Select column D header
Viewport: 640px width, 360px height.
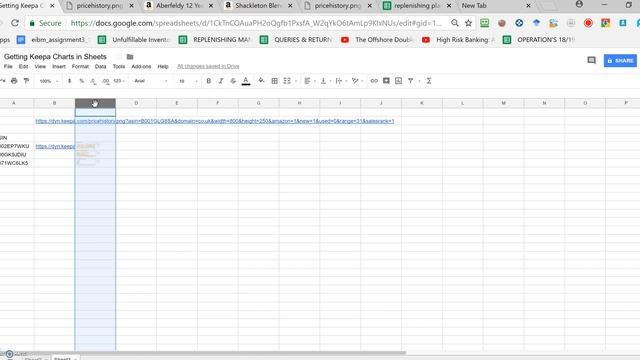(136, 103)
